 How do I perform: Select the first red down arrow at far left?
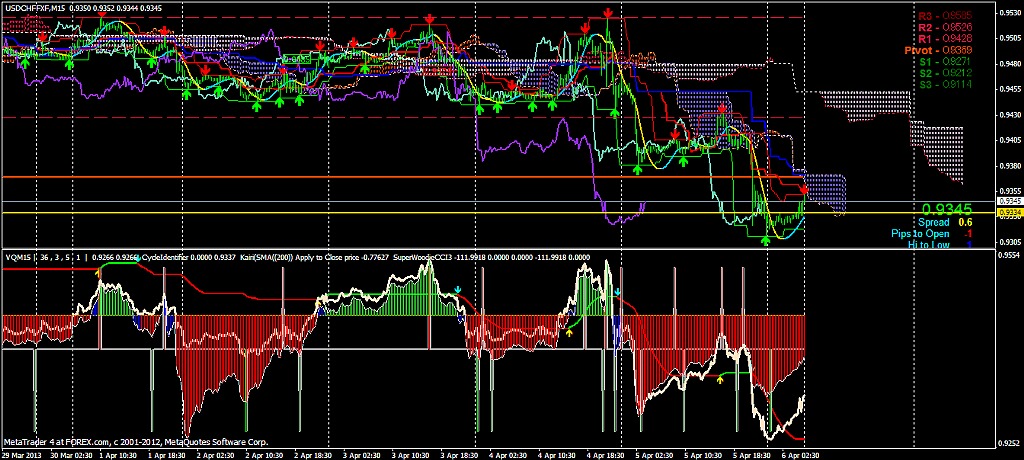[42, 36]
